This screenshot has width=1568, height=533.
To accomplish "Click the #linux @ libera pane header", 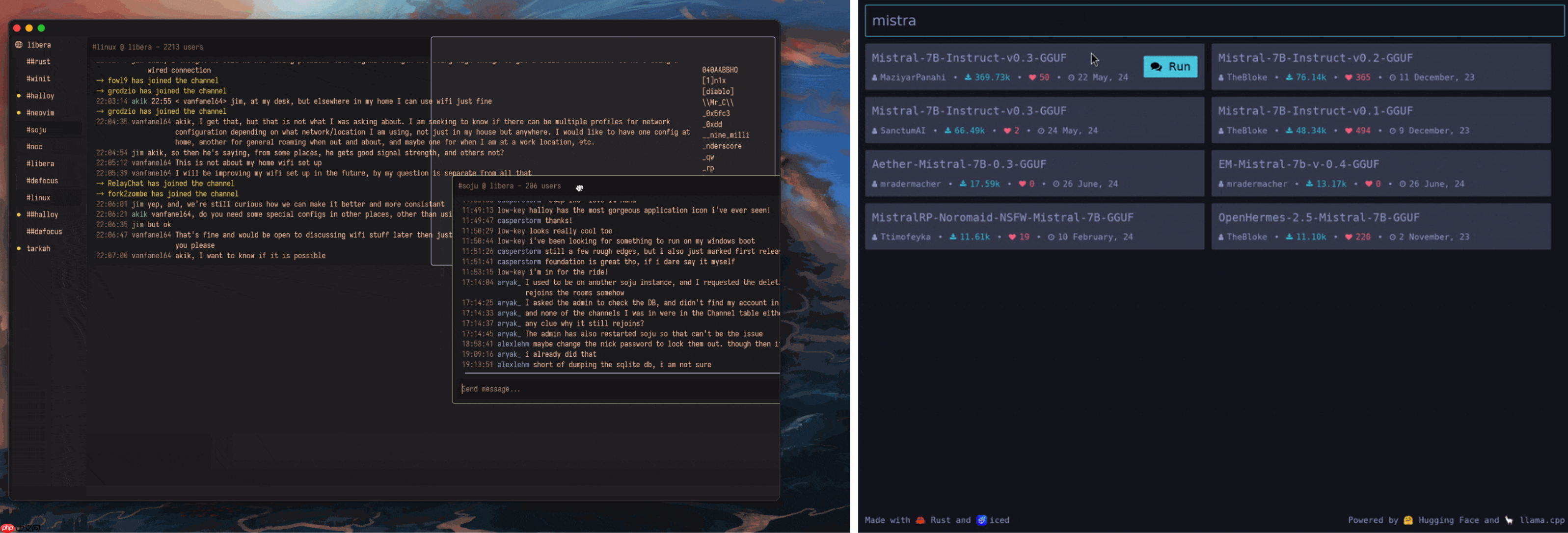I will pos(146,47).
